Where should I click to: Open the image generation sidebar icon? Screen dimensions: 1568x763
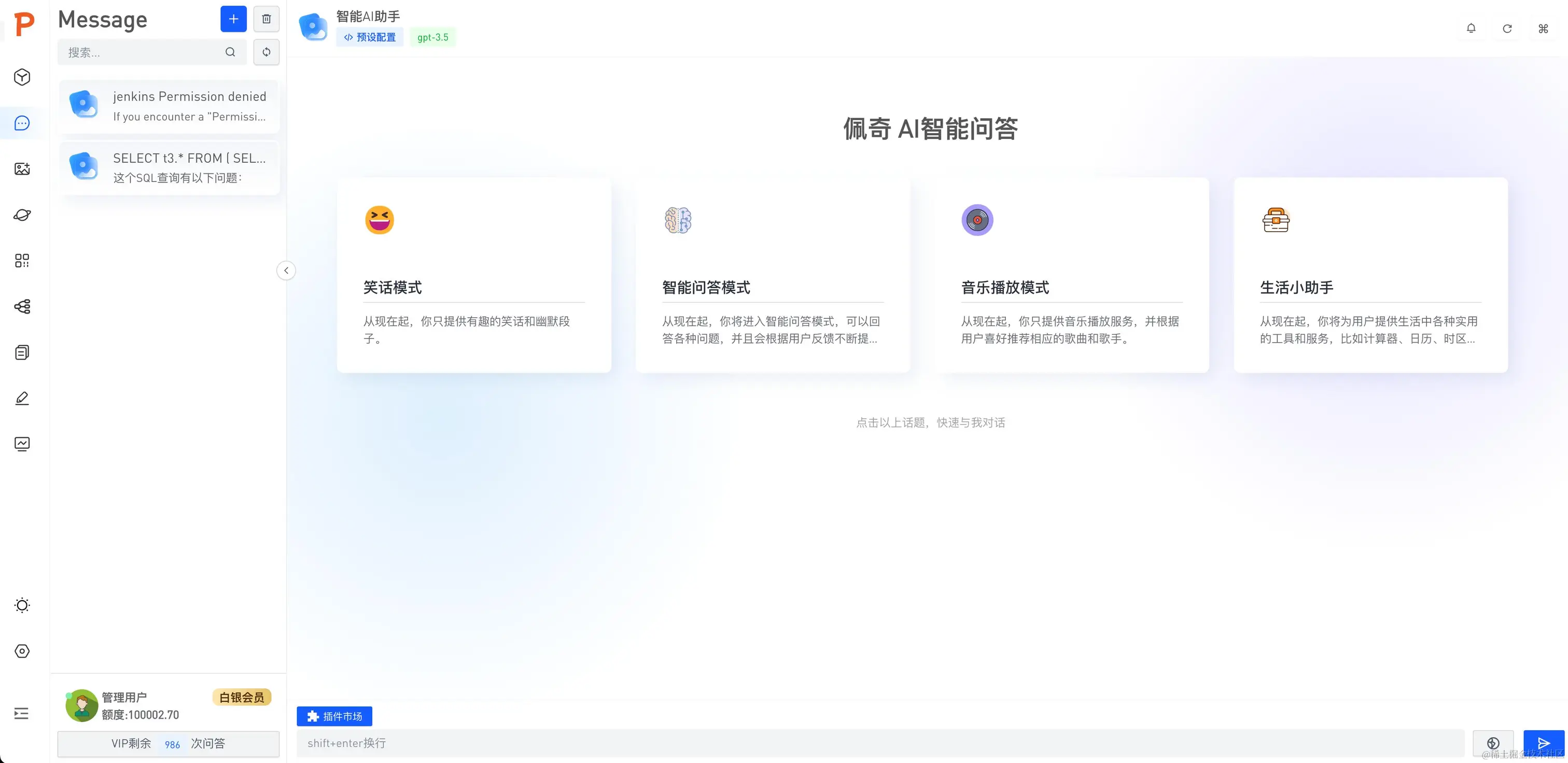point(22,169)
